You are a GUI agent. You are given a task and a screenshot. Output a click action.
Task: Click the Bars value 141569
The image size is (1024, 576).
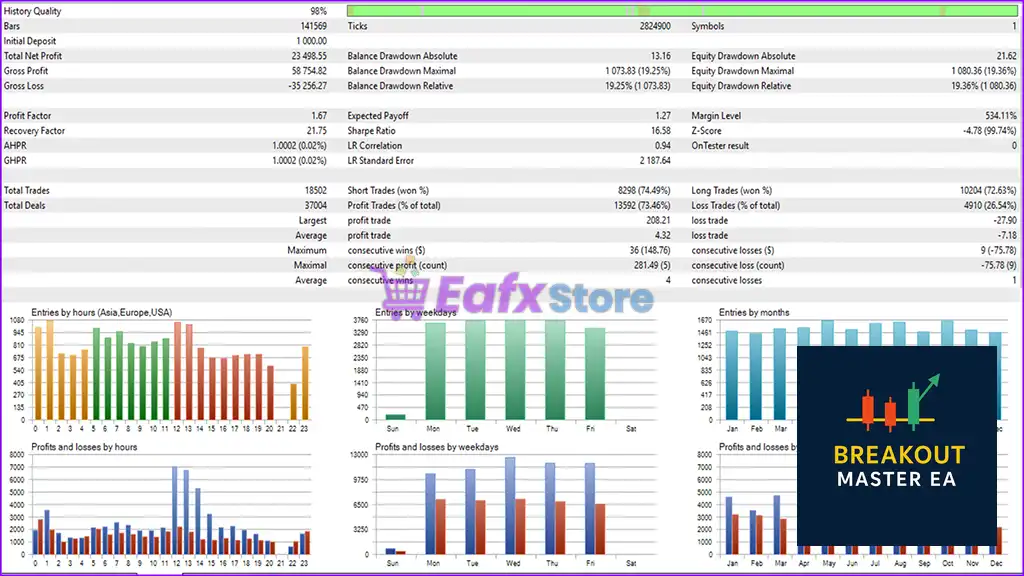pos(313,26)
